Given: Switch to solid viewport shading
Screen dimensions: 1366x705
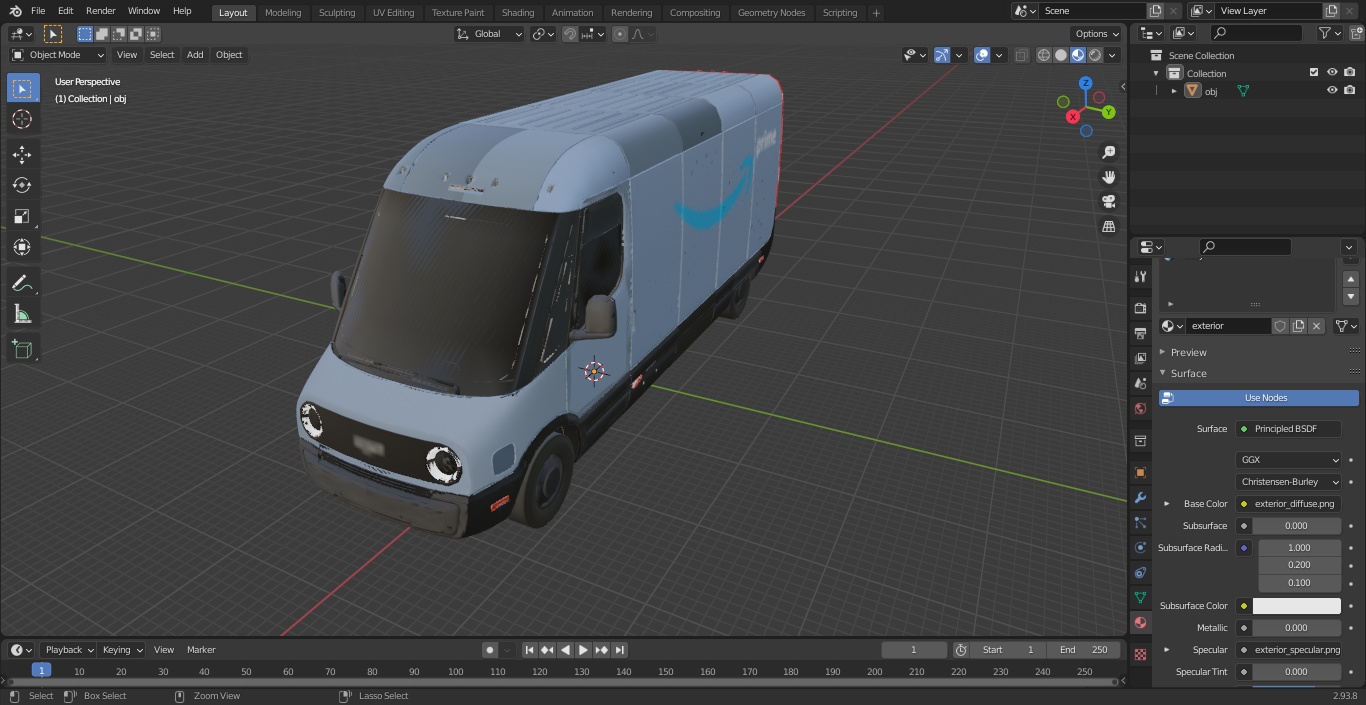Looking at the screenshot, I should click(x=1061, y=55).
